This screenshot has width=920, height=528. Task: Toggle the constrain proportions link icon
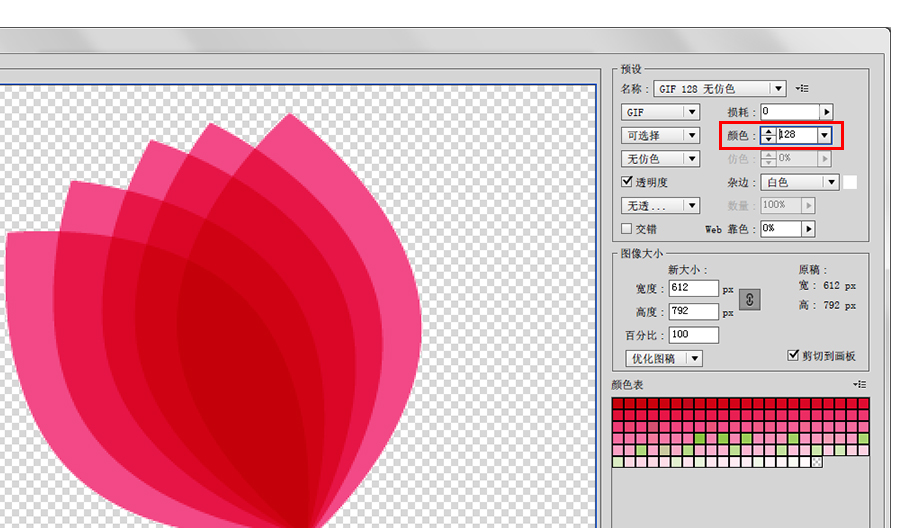[749, 300]
